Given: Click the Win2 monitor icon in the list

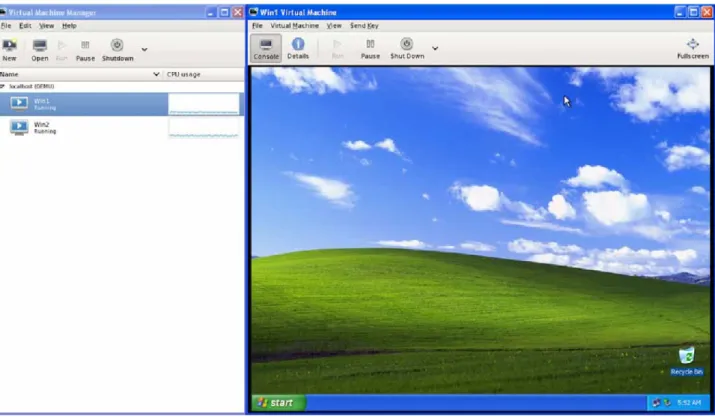Looking at the screenshot, I should 19,127.
